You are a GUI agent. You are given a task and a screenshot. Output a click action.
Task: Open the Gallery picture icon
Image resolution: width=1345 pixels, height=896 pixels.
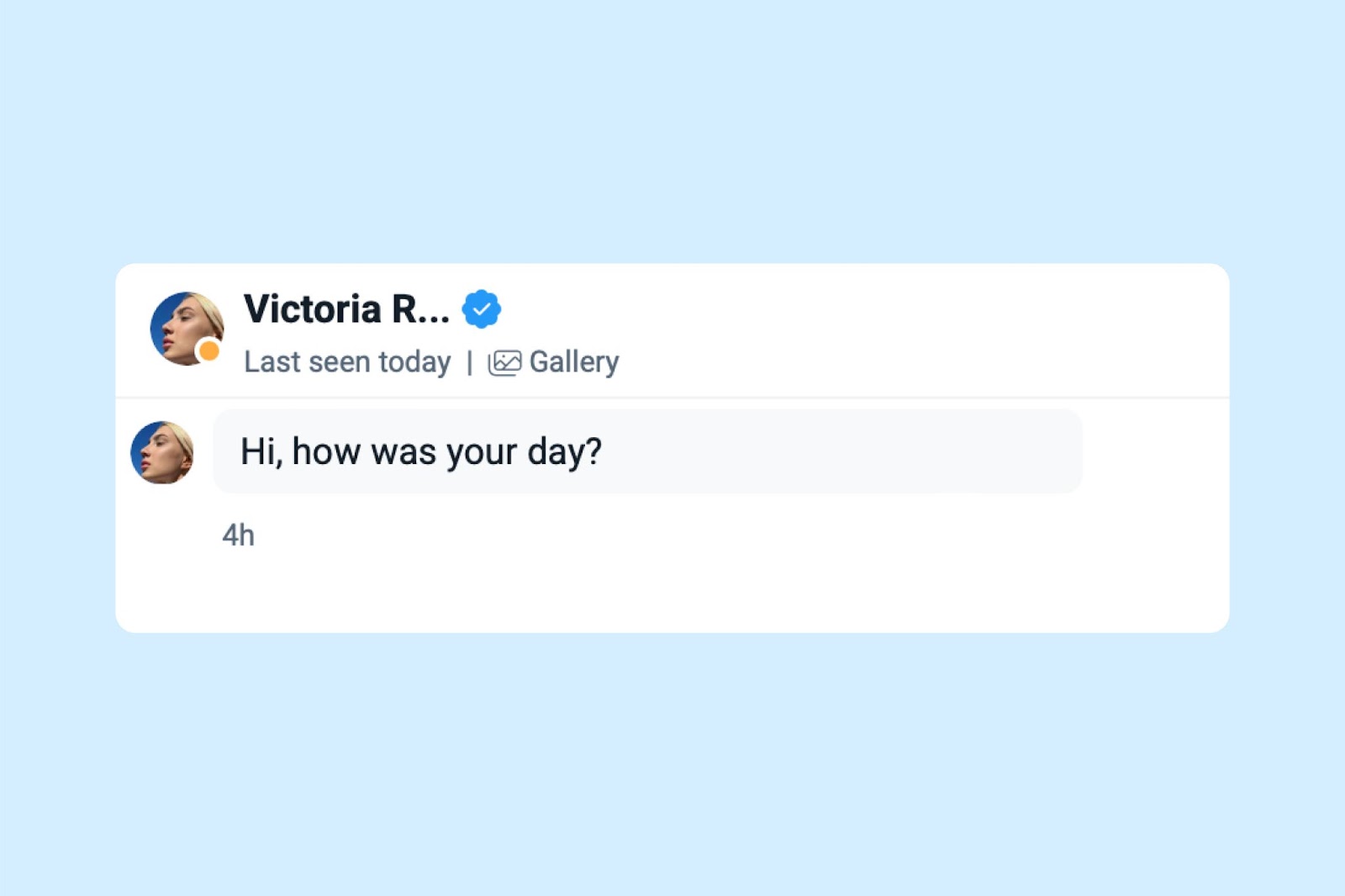click(x=504, y=362)
